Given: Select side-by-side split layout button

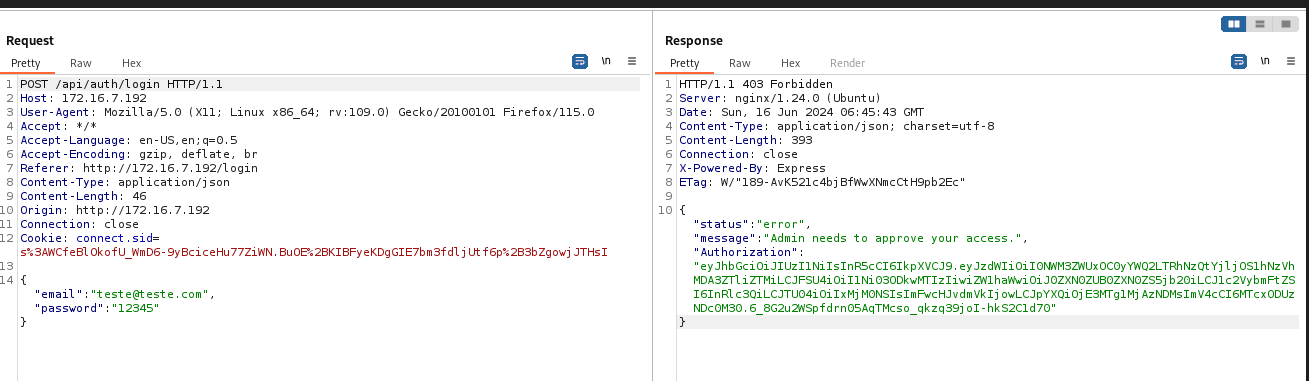Looking at the screenshot, I should pos(1234,24).
